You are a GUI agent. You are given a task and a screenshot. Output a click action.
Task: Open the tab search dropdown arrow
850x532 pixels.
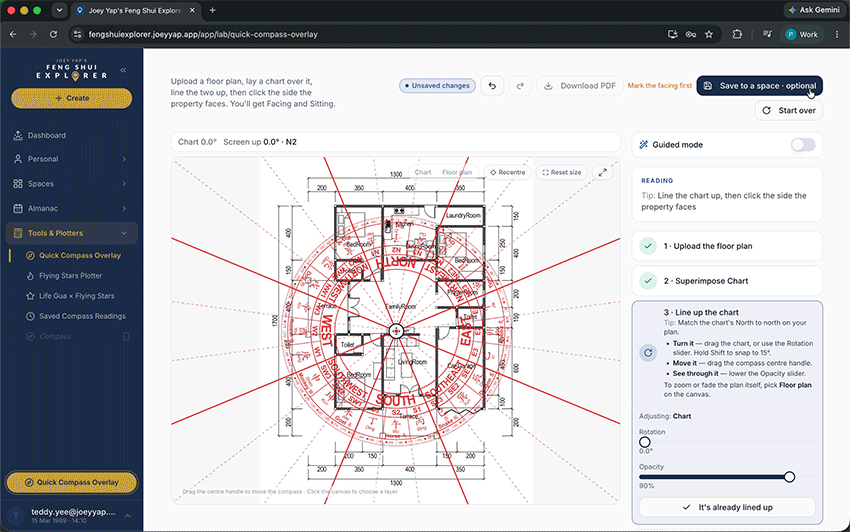59,10
